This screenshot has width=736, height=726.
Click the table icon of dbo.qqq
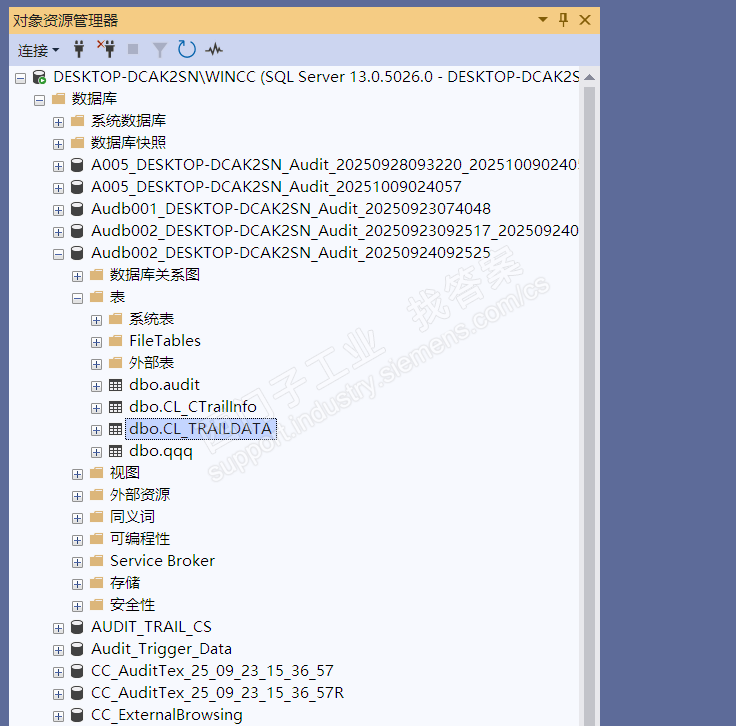click(115, 451)
